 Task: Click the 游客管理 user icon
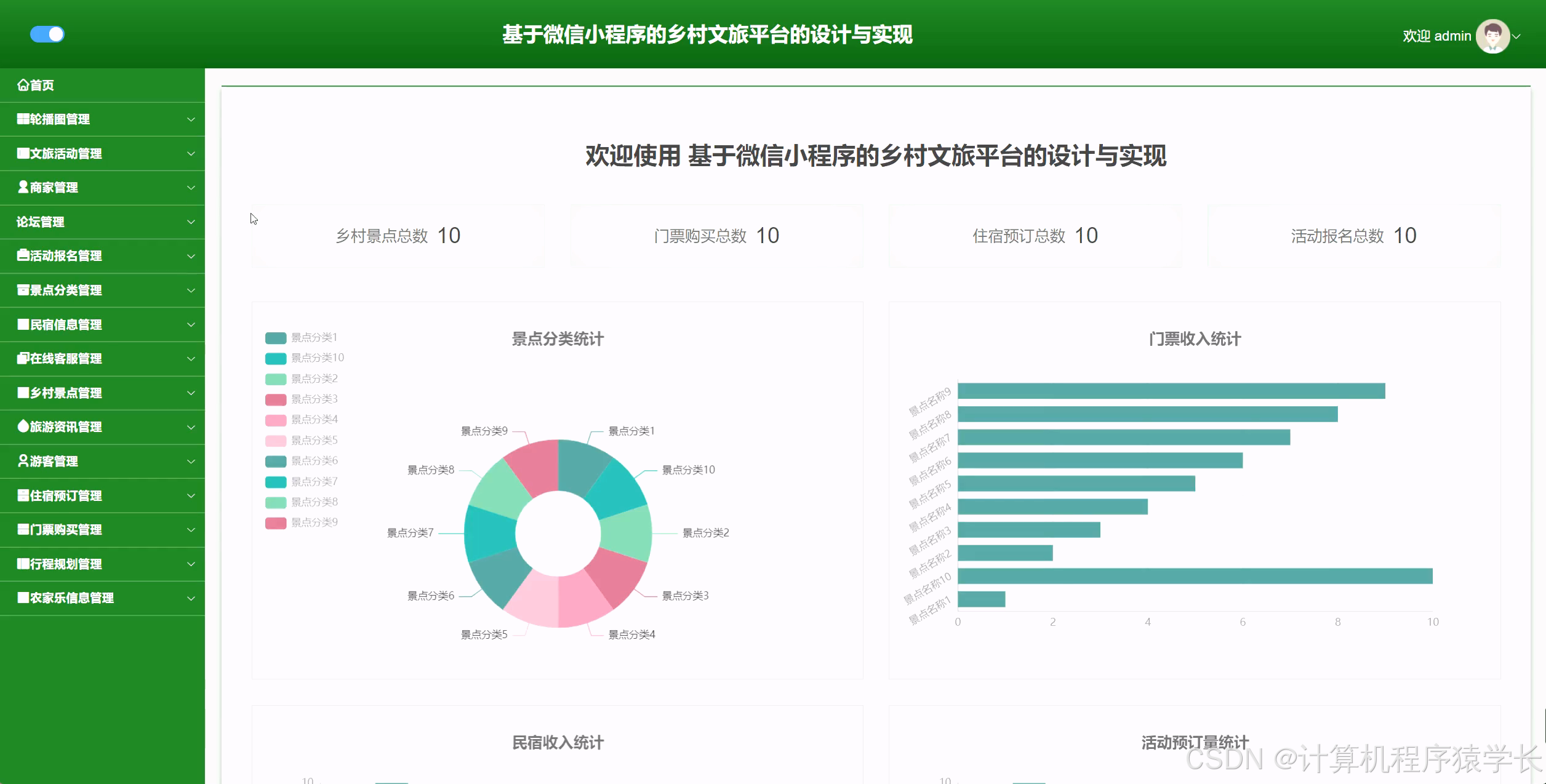pos(23,461)
